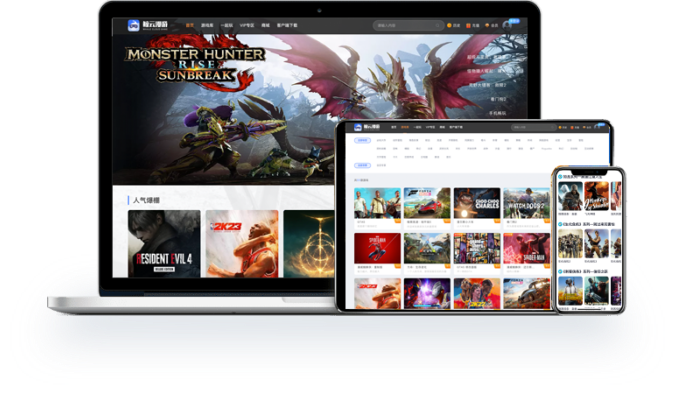Select the first blue-outlined filter pill on the tablet

point(363,140)
